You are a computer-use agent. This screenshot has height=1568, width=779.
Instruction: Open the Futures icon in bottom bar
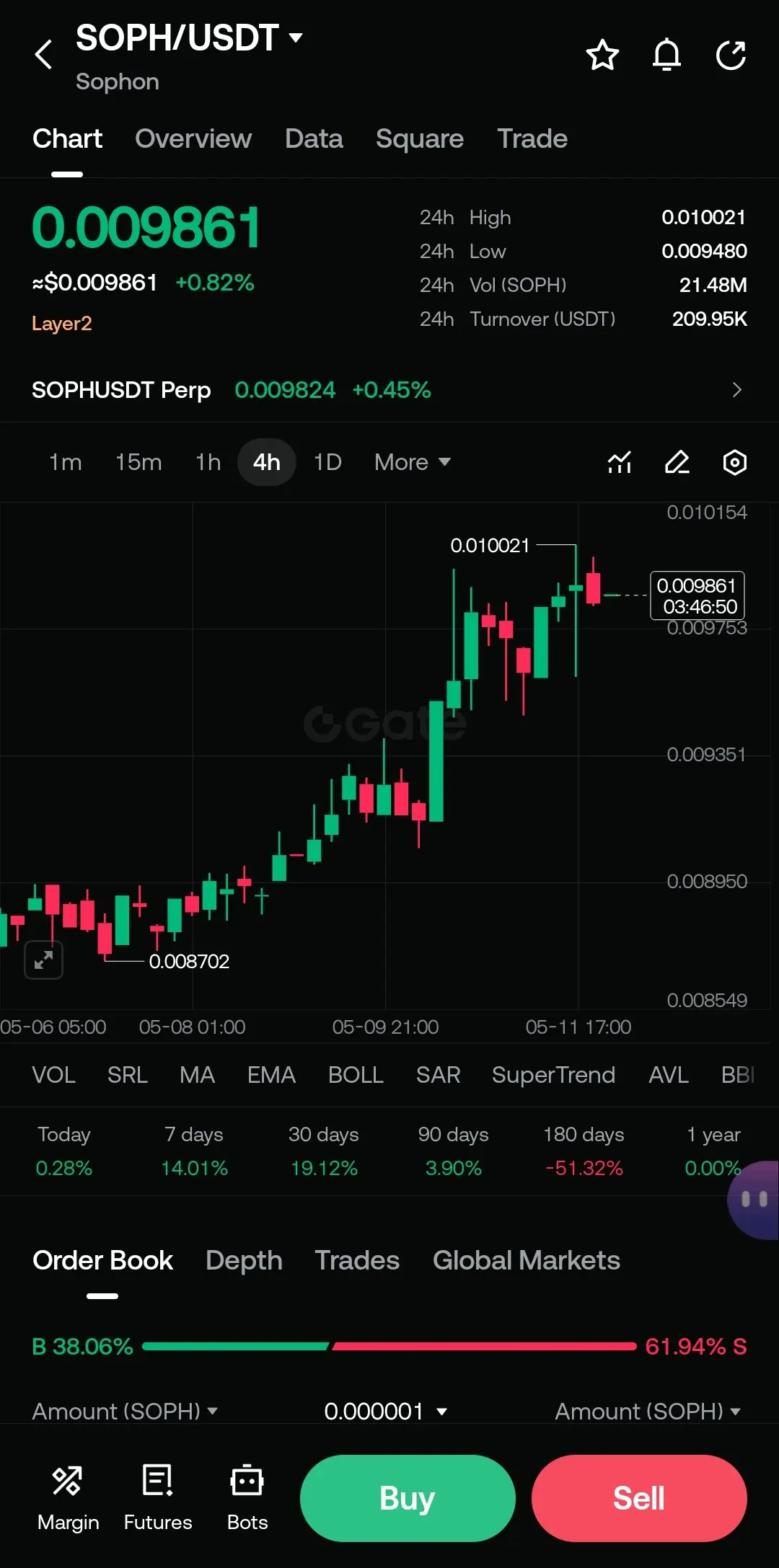pos(158,1497)
